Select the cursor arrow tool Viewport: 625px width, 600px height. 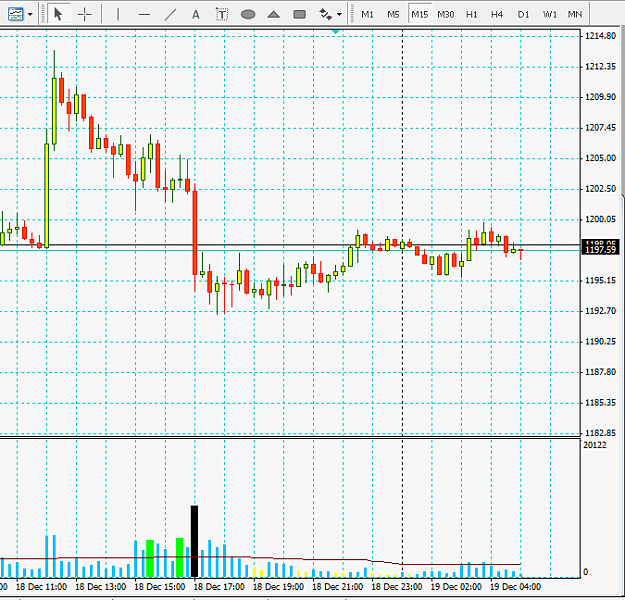[x=58, y=14]
